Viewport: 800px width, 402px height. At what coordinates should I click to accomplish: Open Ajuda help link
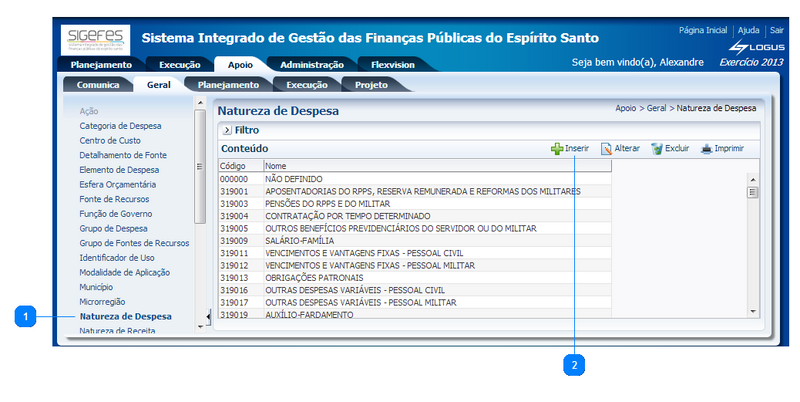748,31
